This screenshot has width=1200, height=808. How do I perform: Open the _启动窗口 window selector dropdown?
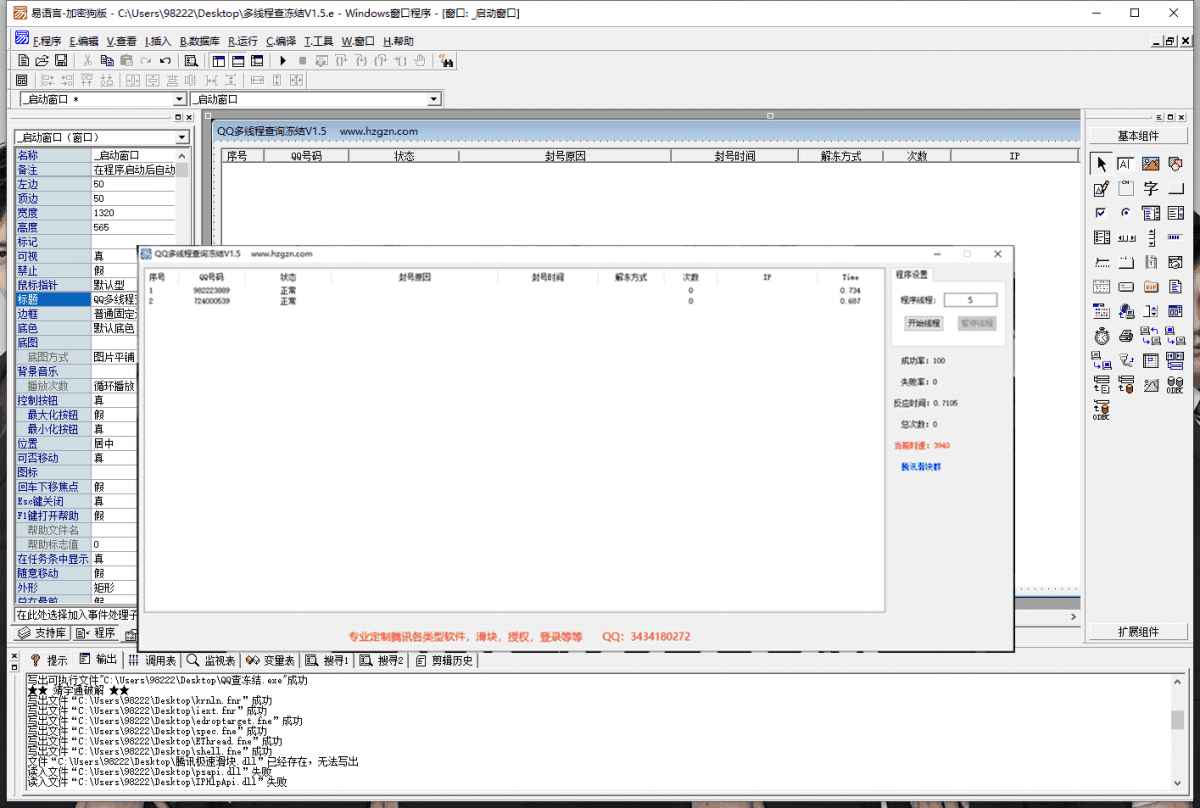coord(178,99)
